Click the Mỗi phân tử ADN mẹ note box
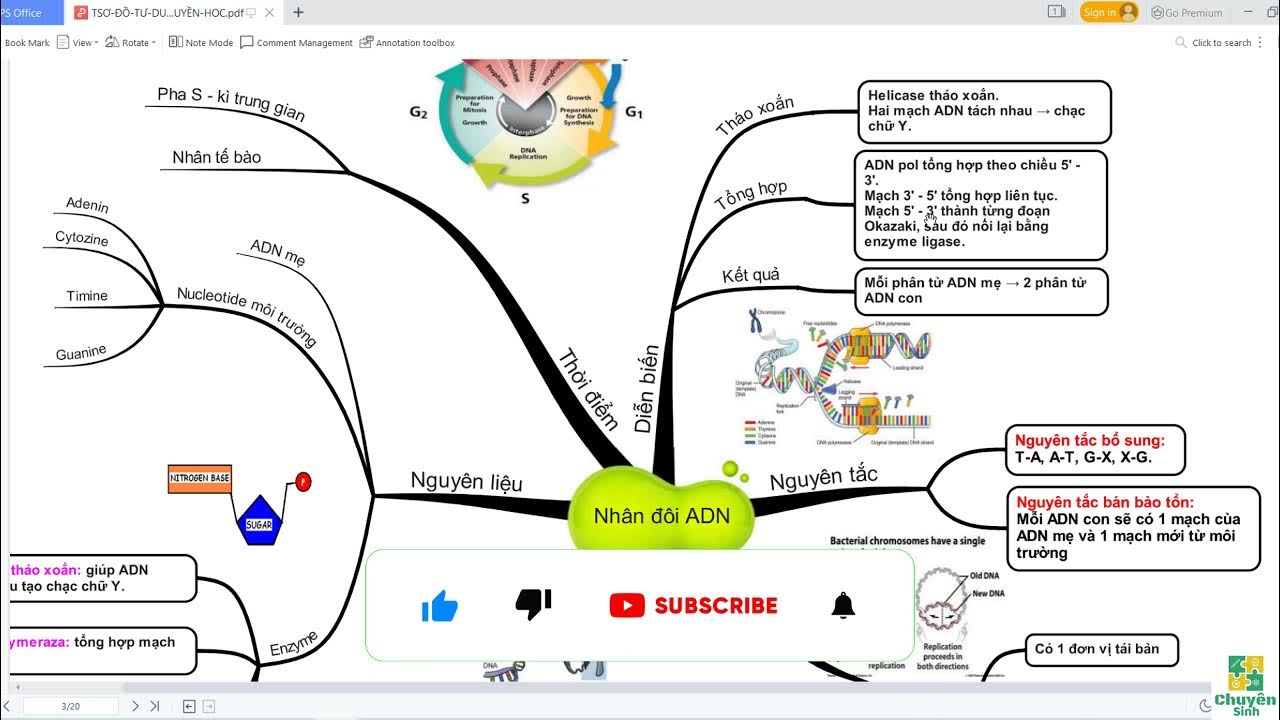 click(x=980, y=291)
